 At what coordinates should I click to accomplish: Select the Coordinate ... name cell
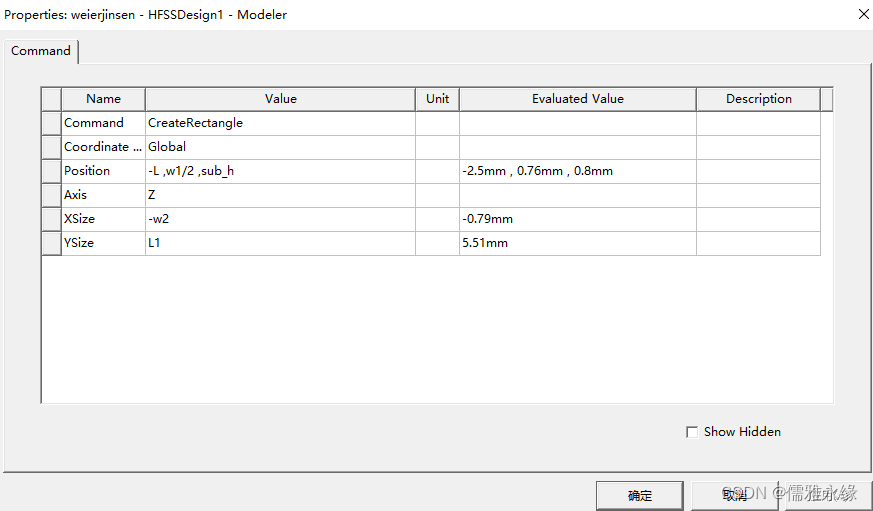click(x=104, y=148)
